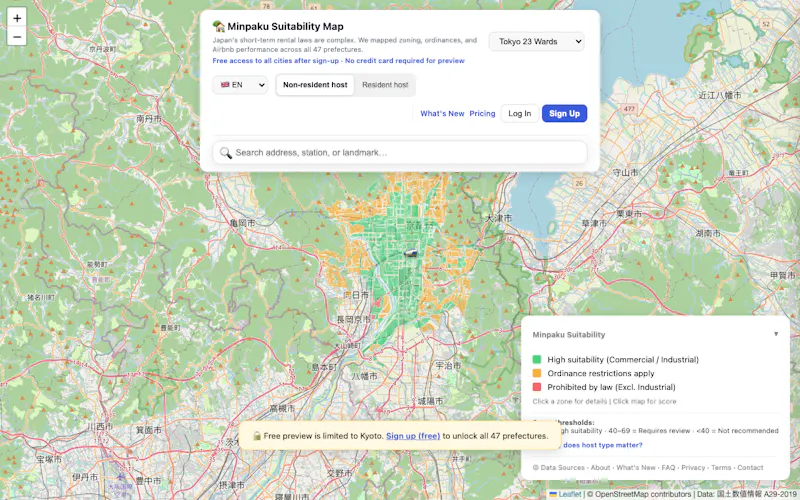Open the About footer link
The width and height of the screenshot is (800, 500).
600,467
